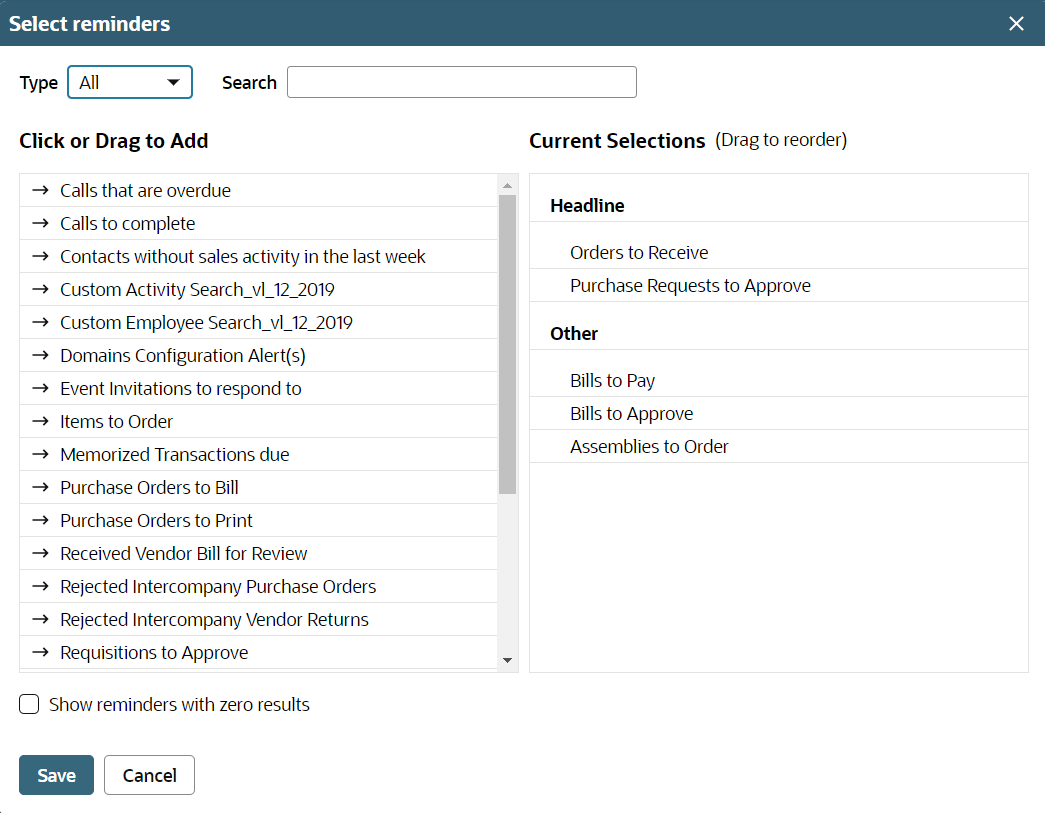The height and width of the screenshot is (813, 1045).
Task: Cancel the Select reminders dialog
Action: pyautogui.click(x=149, y=775)
